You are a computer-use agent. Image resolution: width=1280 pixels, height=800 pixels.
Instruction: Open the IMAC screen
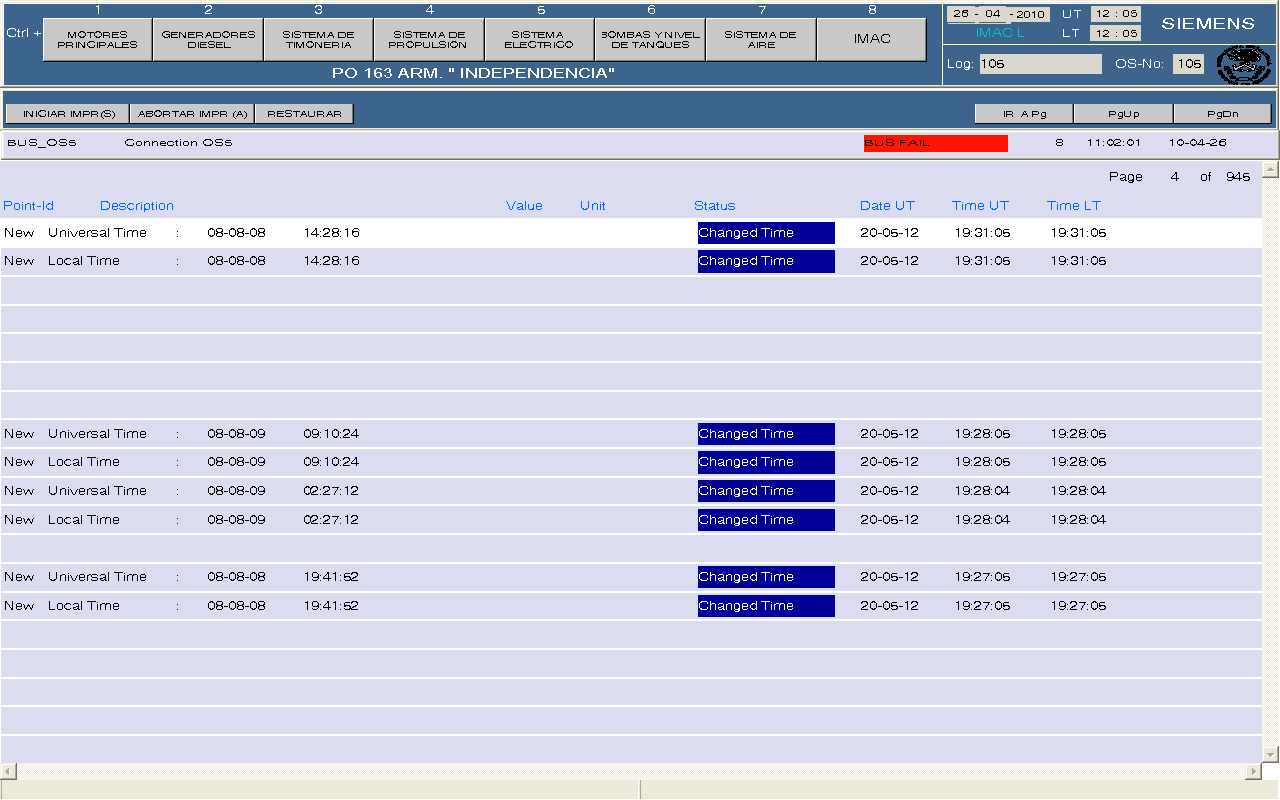[x=872, y=40]
